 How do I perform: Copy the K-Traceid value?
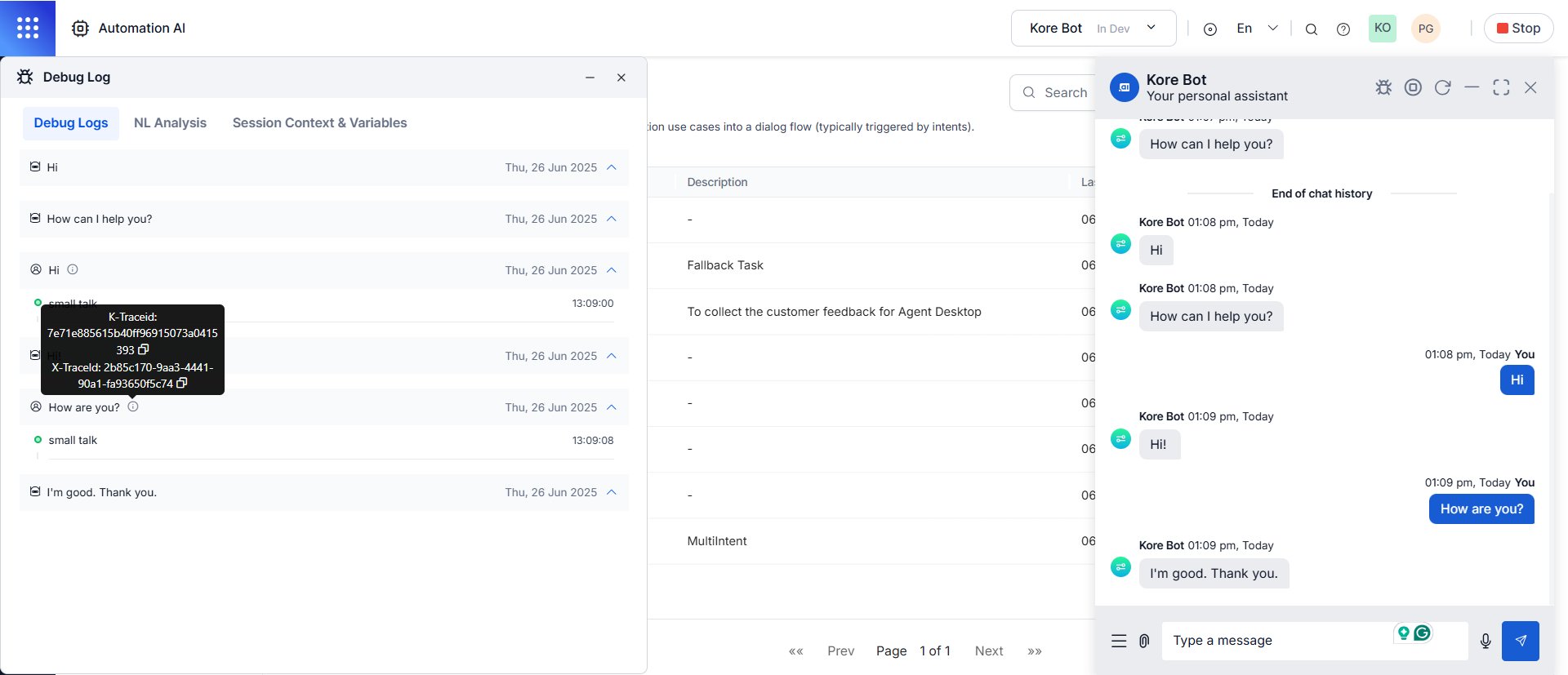pos(144,349)
